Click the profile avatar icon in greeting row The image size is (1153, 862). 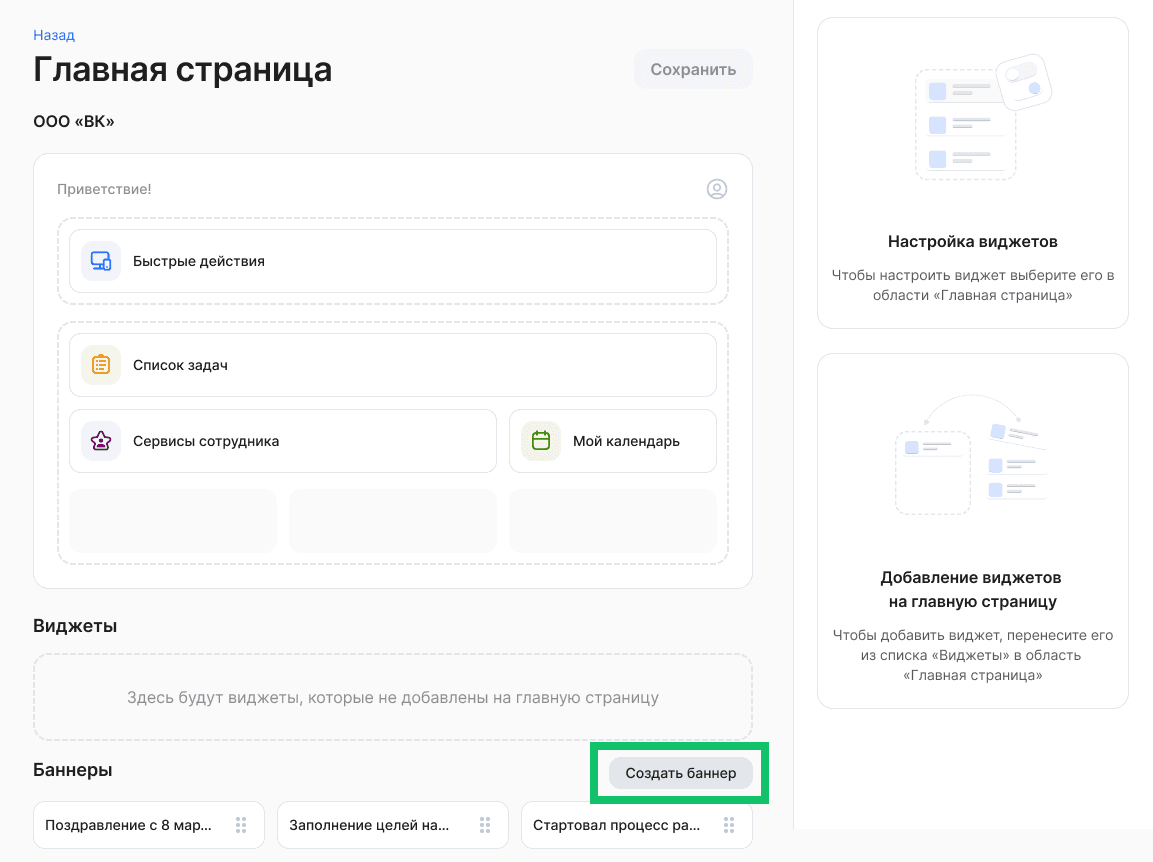click(717, 189)
